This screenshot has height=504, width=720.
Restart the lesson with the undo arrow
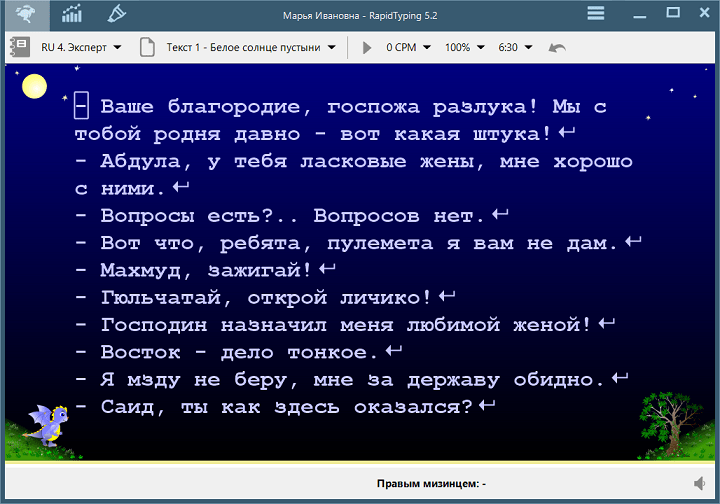(x=557, y=47)
